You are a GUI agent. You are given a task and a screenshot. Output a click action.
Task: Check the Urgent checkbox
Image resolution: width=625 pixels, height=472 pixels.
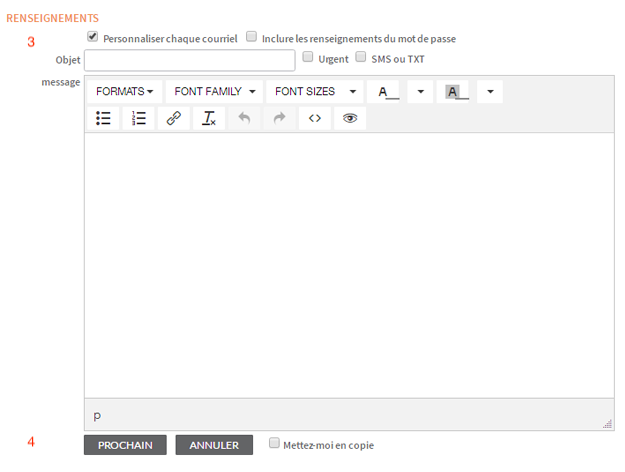(x=308, y=57)
